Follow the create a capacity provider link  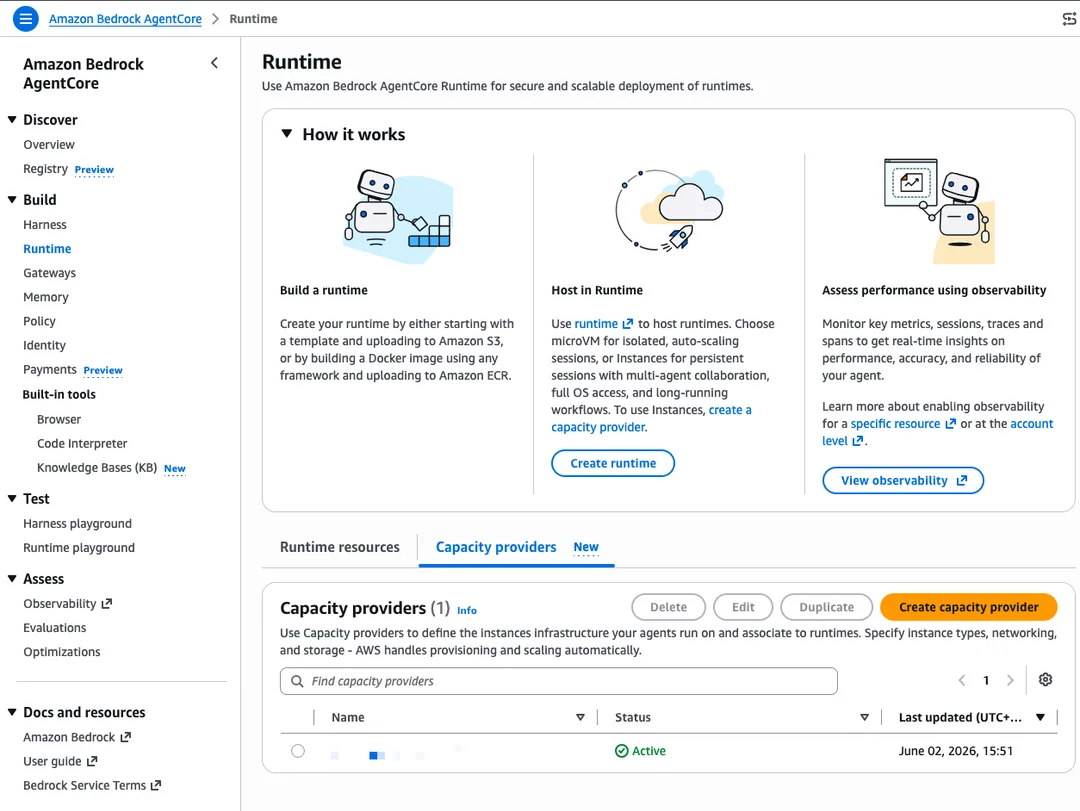(651, 418)
